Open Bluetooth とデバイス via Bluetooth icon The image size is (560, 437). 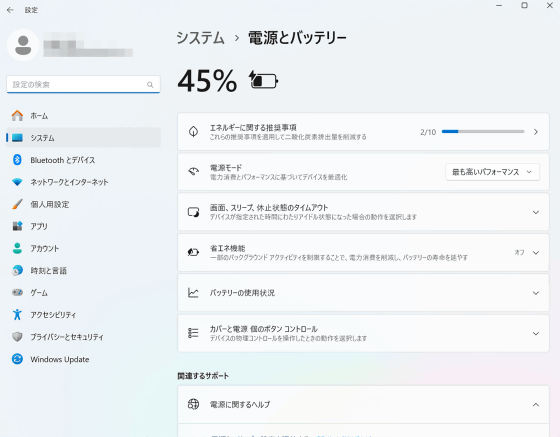click(17, 160)
